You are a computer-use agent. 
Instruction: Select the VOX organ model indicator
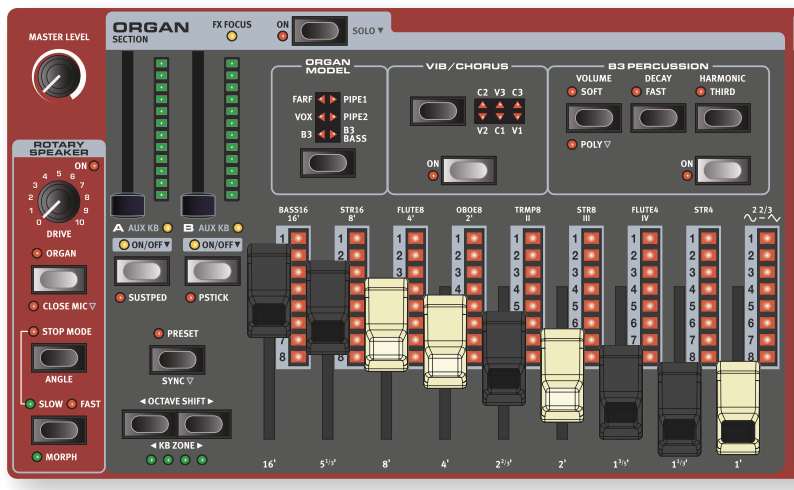coord(322,117)
